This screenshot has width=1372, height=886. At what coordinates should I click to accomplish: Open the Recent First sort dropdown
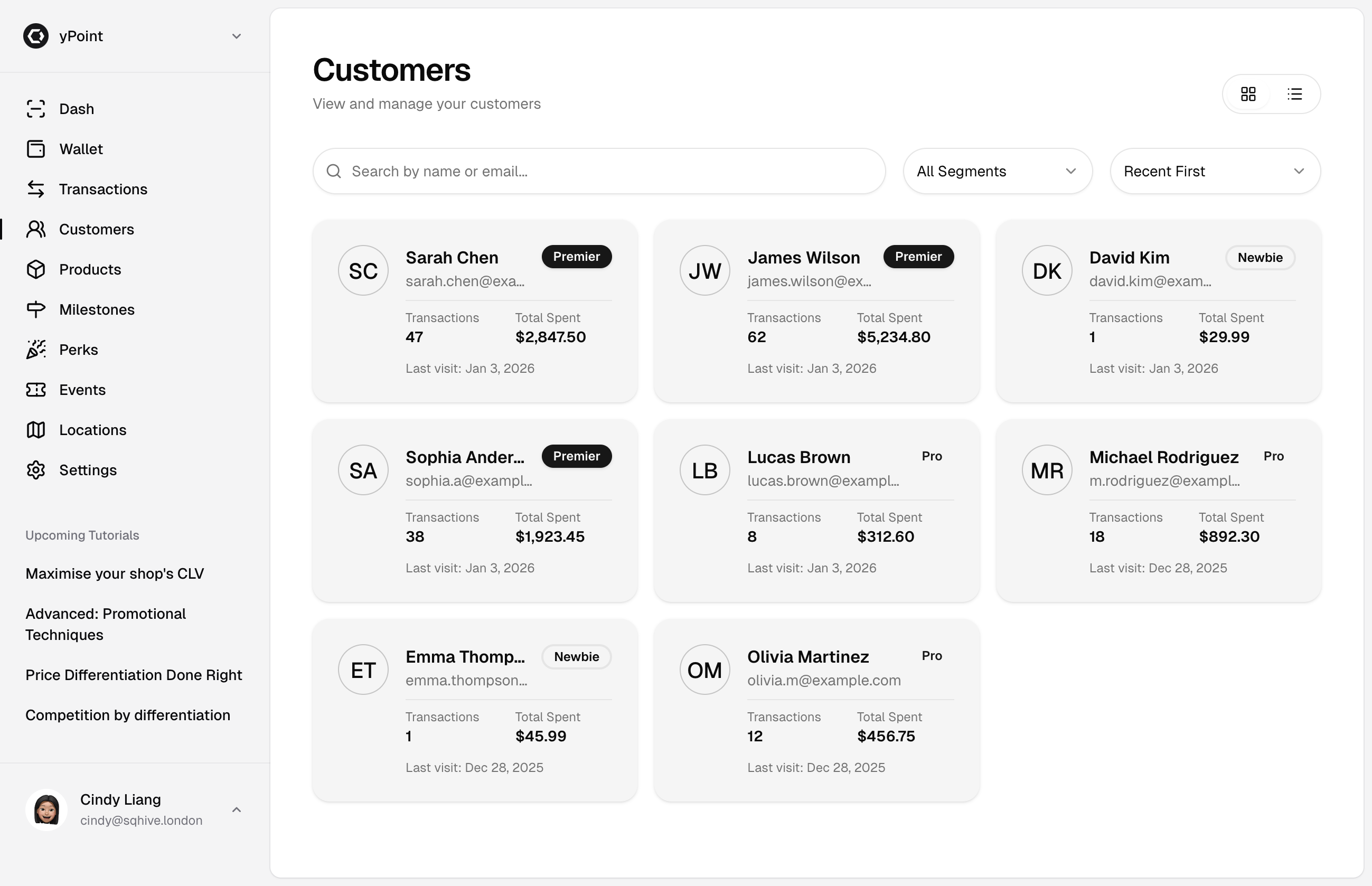1215,172
